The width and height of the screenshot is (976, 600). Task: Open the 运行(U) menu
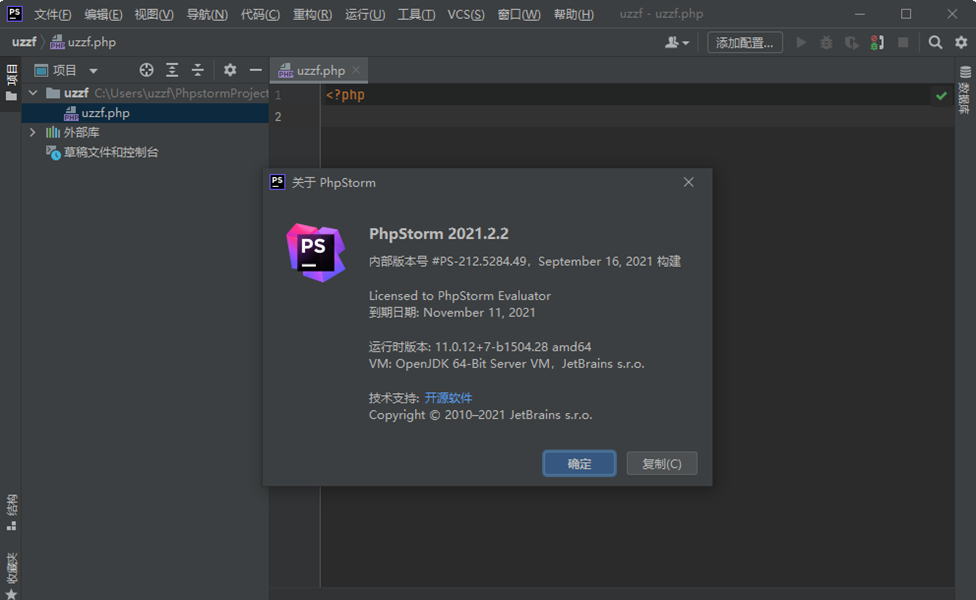365,14
